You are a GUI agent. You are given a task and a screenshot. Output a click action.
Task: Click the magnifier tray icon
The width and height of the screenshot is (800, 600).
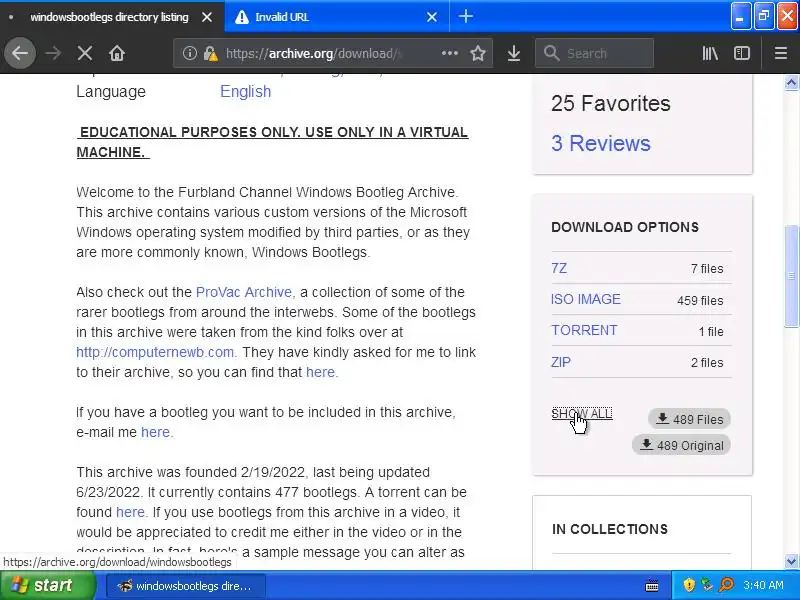pyautogui.click(x=726, y=585)
